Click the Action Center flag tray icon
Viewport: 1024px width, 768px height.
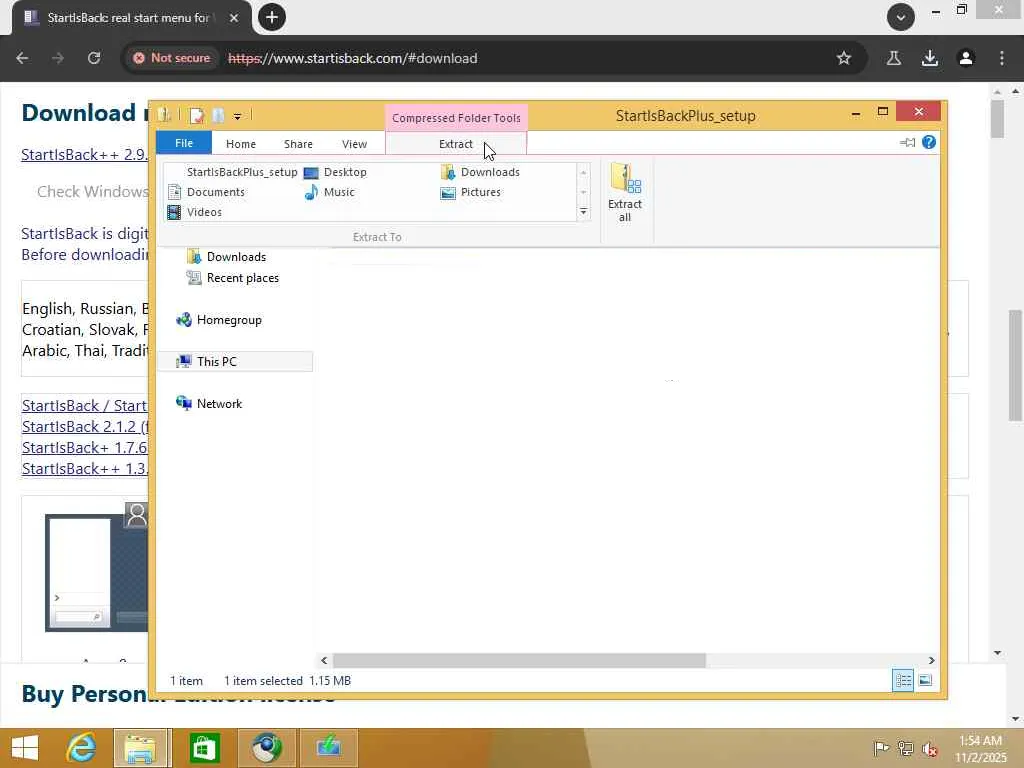pyautogui.click(x=881, y=748)
